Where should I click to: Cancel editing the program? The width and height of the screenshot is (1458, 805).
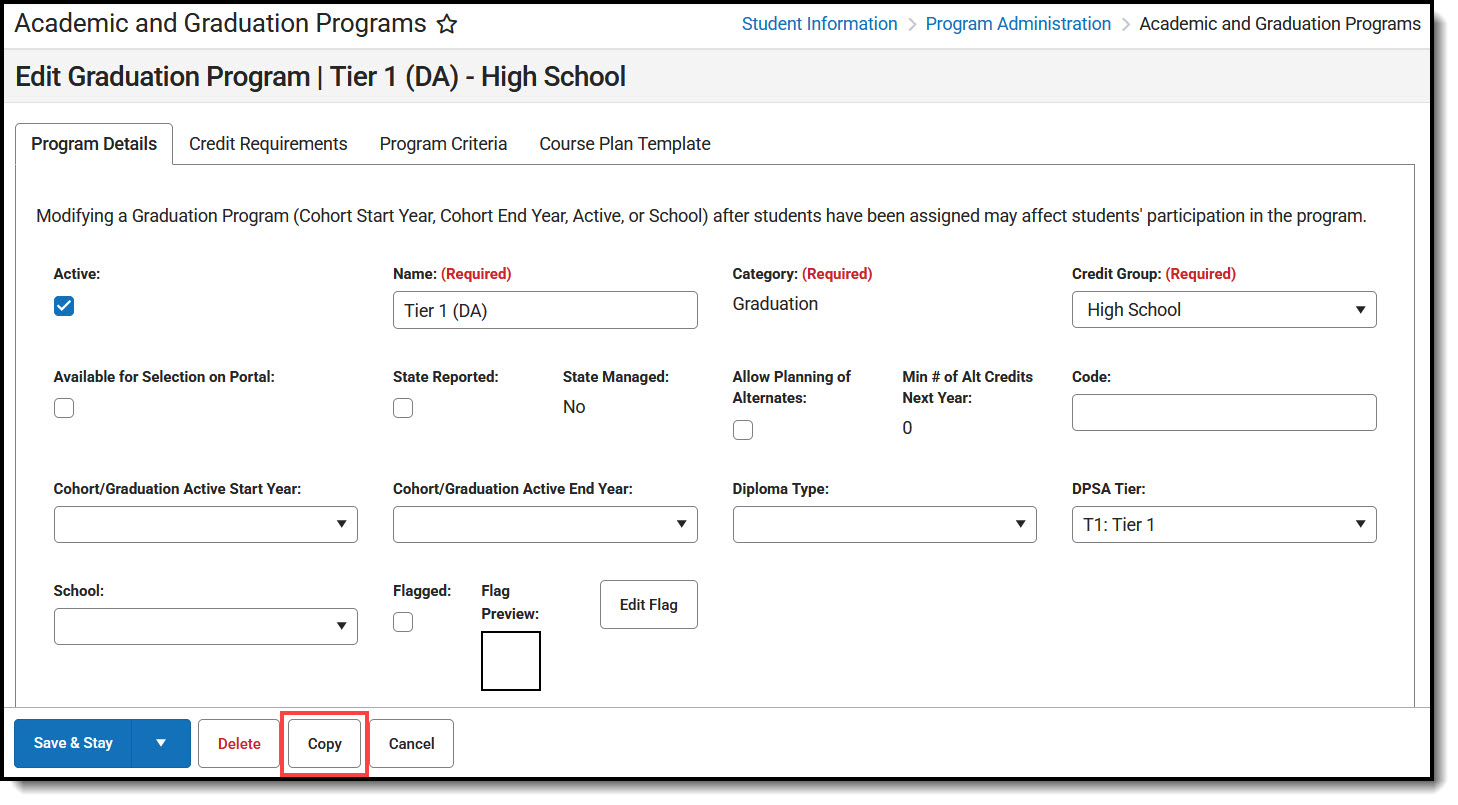[x=412, y=743]
